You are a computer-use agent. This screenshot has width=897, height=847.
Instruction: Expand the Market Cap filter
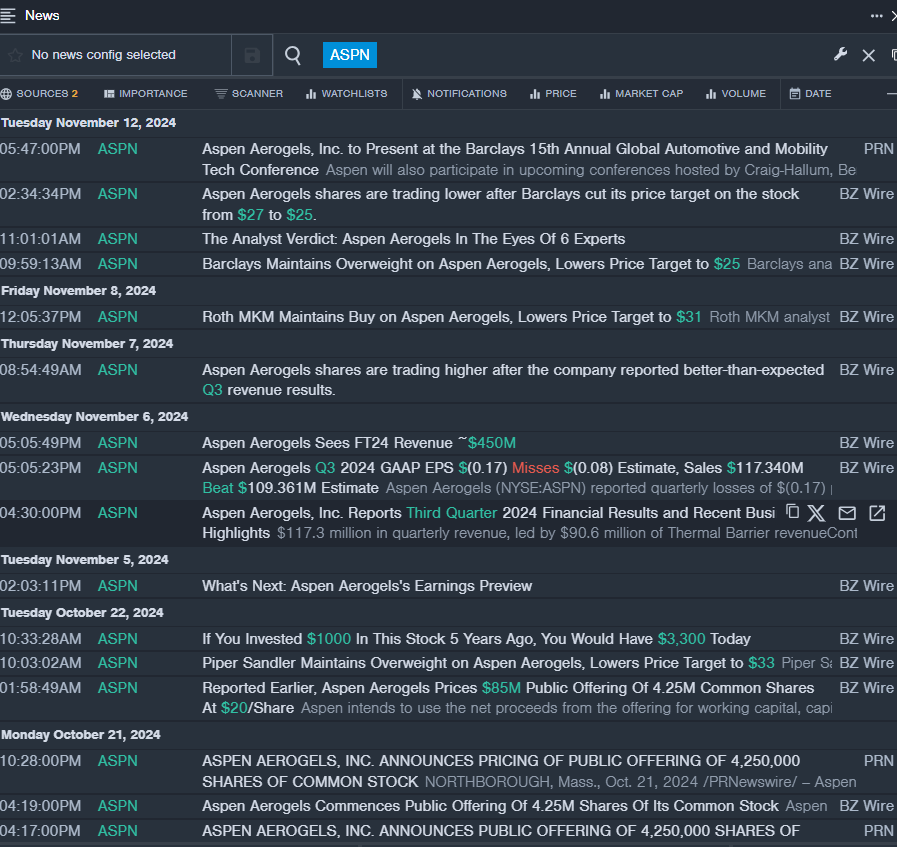(x=641, y=93)
